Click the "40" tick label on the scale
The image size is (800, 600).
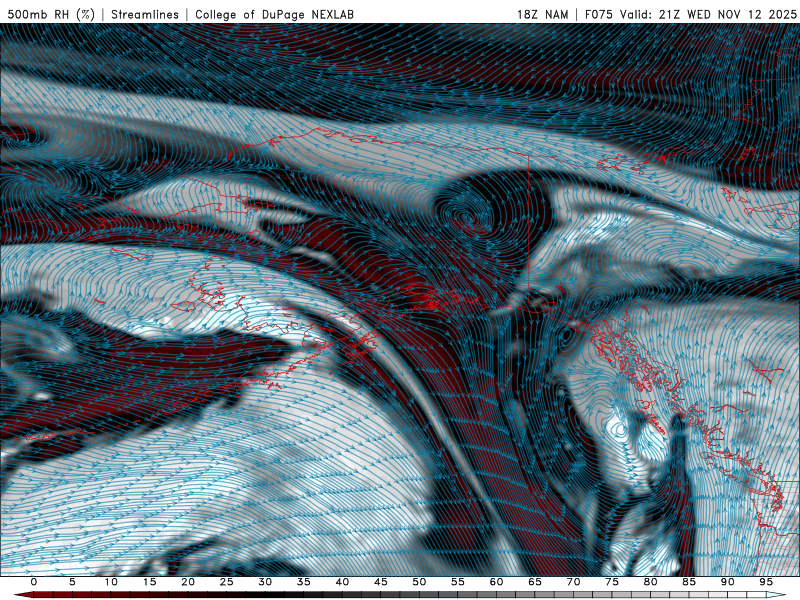click(x=342, y=582)
